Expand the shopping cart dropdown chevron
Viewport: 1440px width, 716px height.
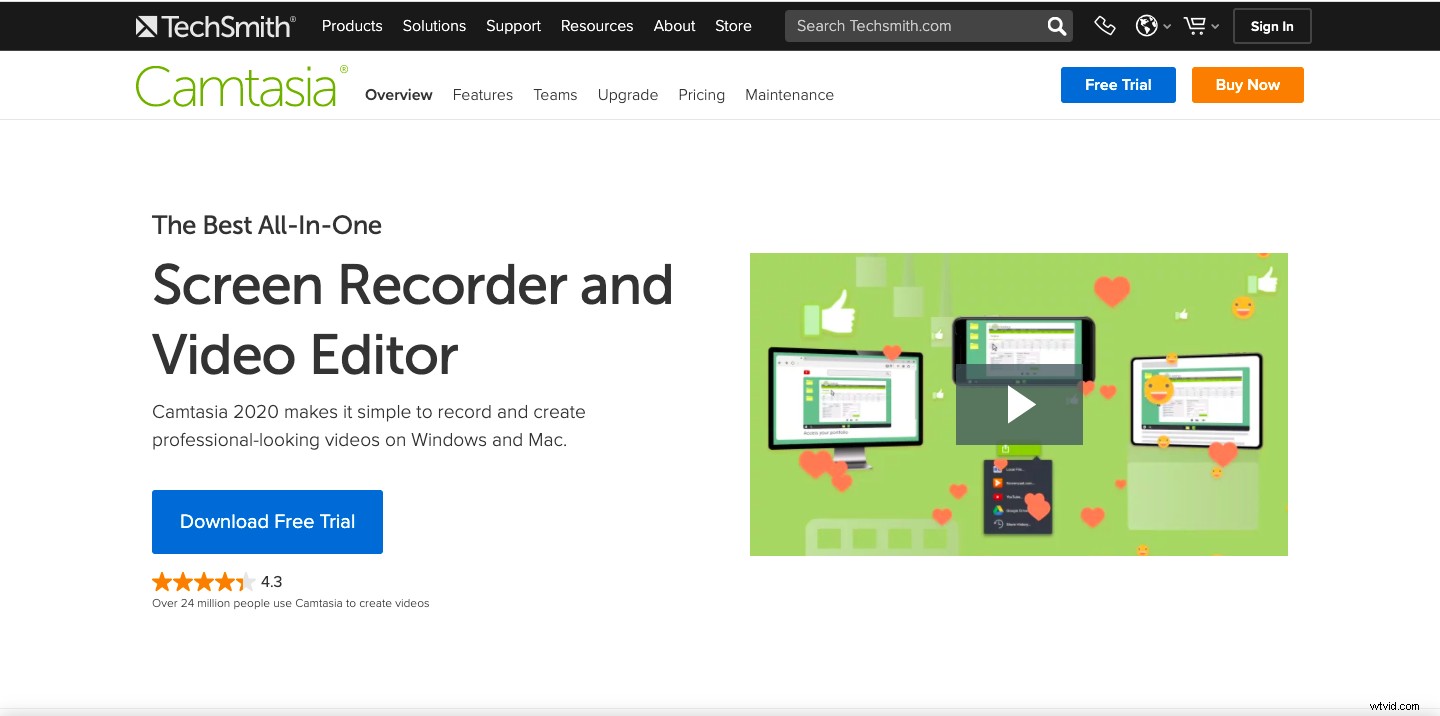point(1215,26)
